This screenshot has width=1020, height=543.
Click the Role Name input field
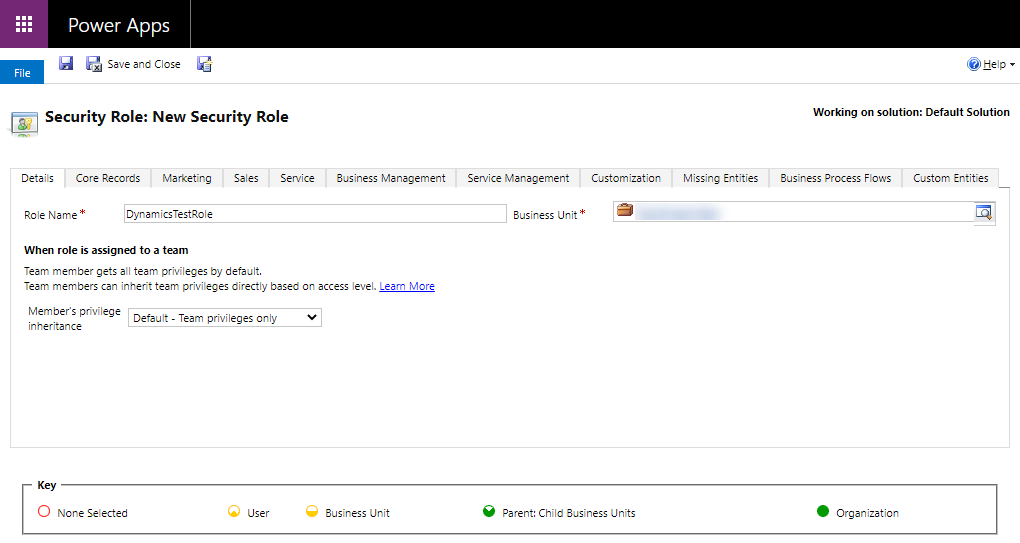pos(315,214)
